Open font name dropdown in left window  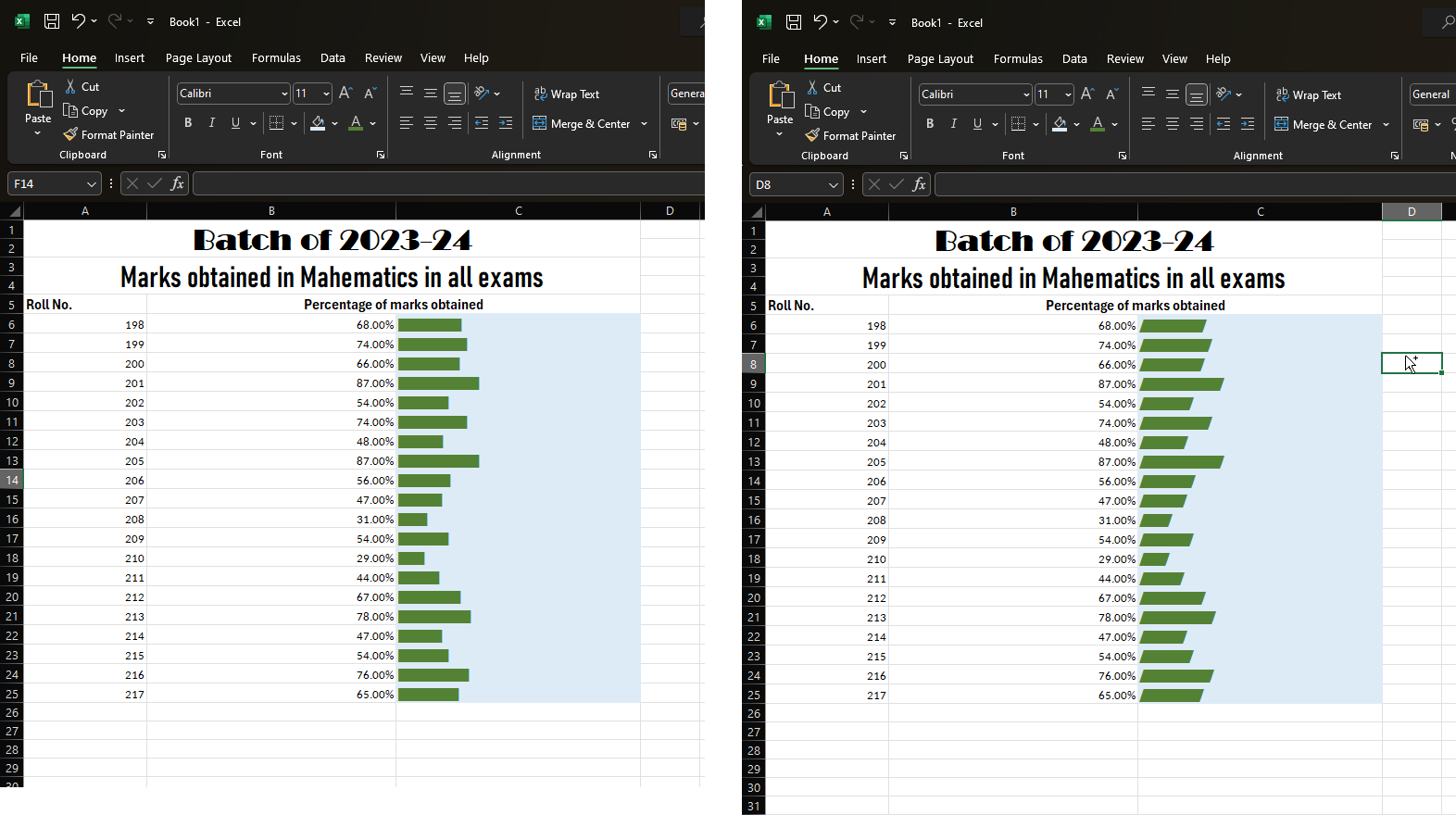(x=283, y=94)
